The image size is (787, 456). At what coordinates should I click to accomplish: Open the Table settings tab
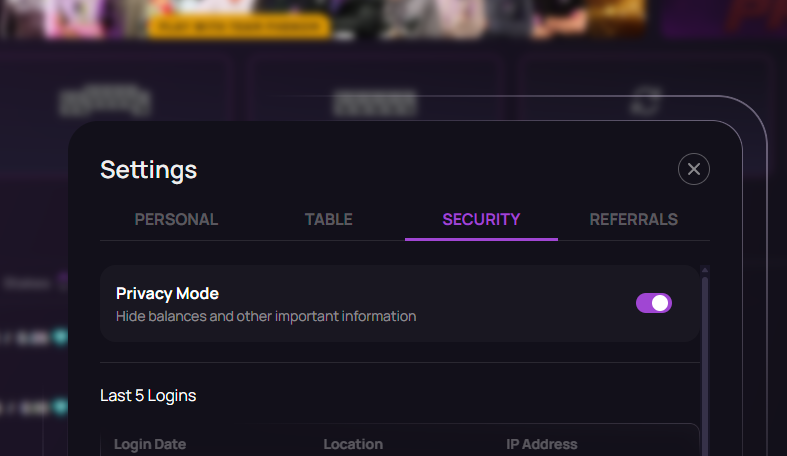pos(329,219)
